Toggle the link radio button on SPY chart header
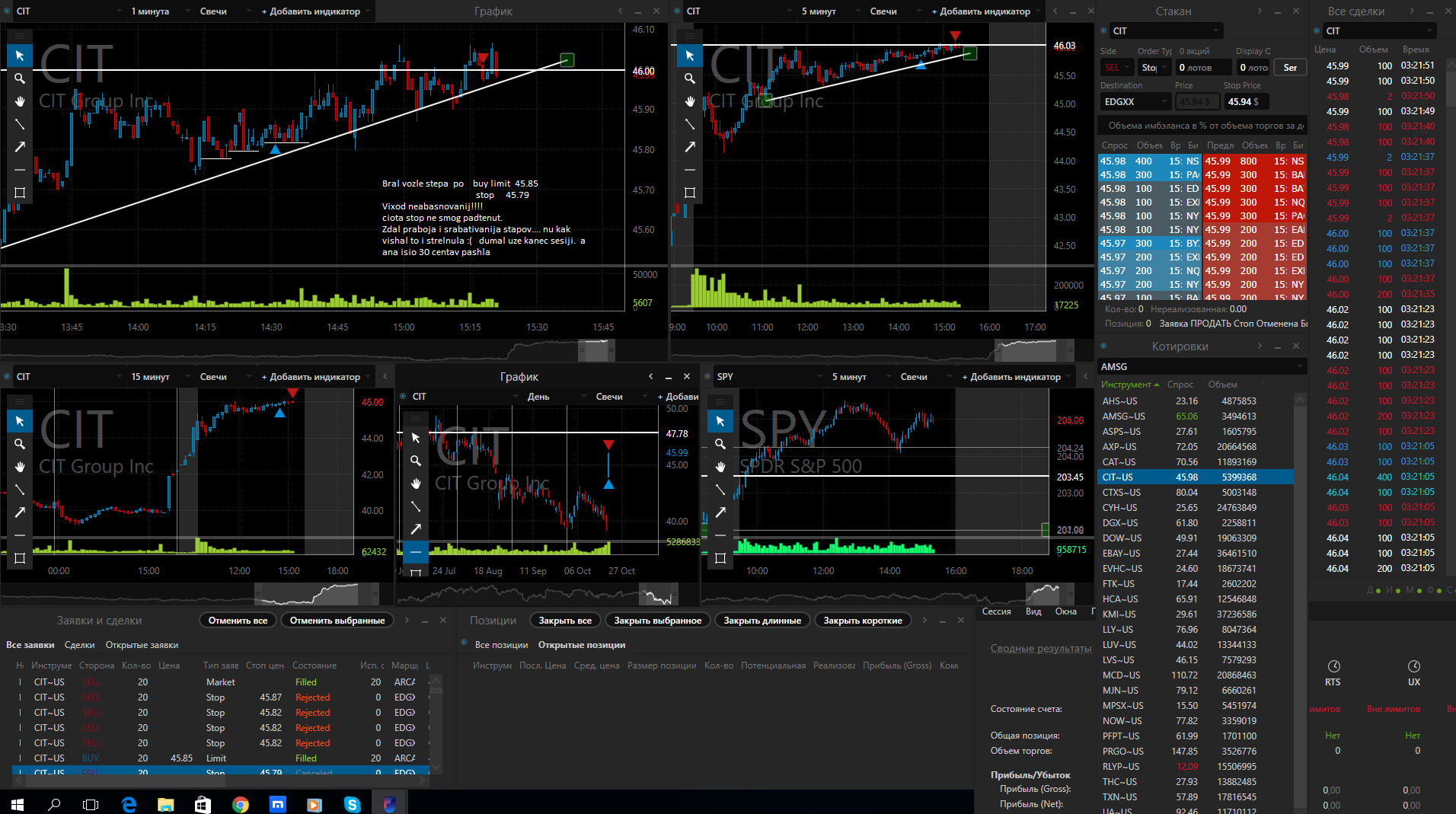 (x=708, y=376)
